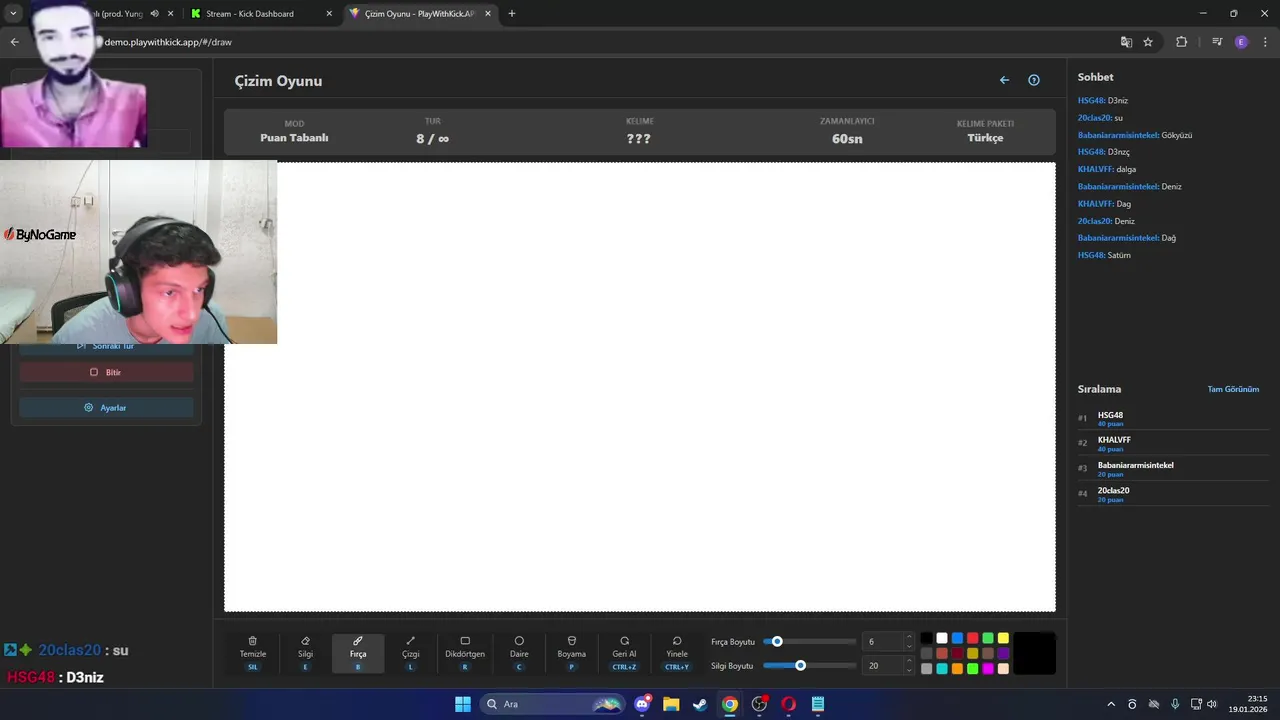Click the Bitir button

click(x=106, y=372)
